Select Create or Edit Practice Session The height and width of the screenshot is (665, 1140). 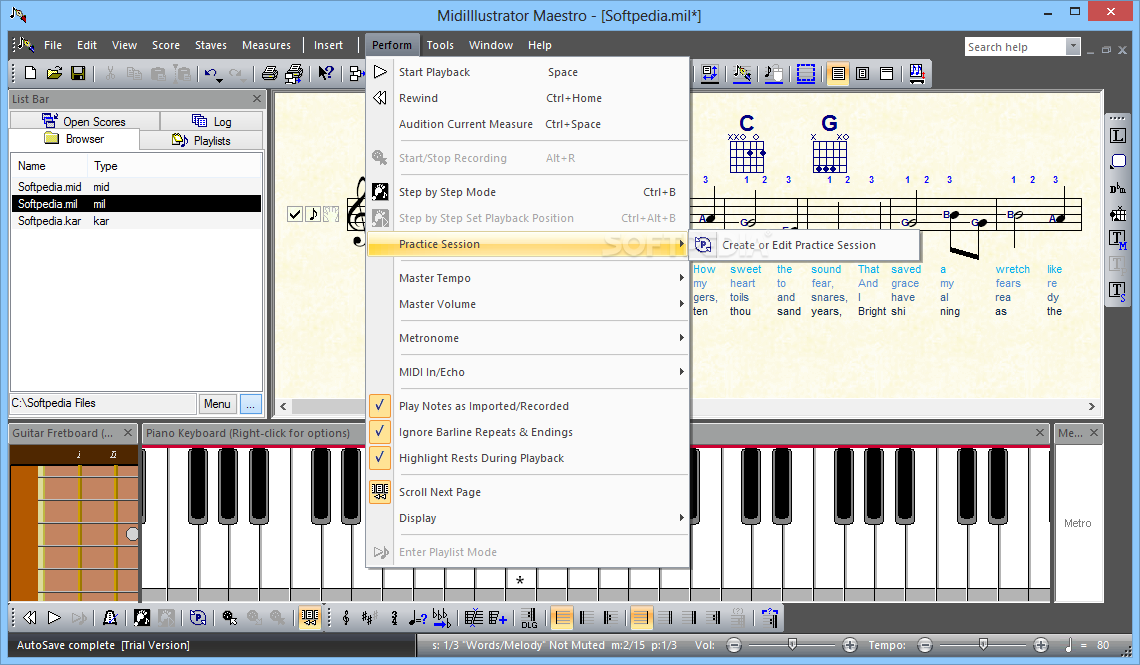click(x=804, y=245)
